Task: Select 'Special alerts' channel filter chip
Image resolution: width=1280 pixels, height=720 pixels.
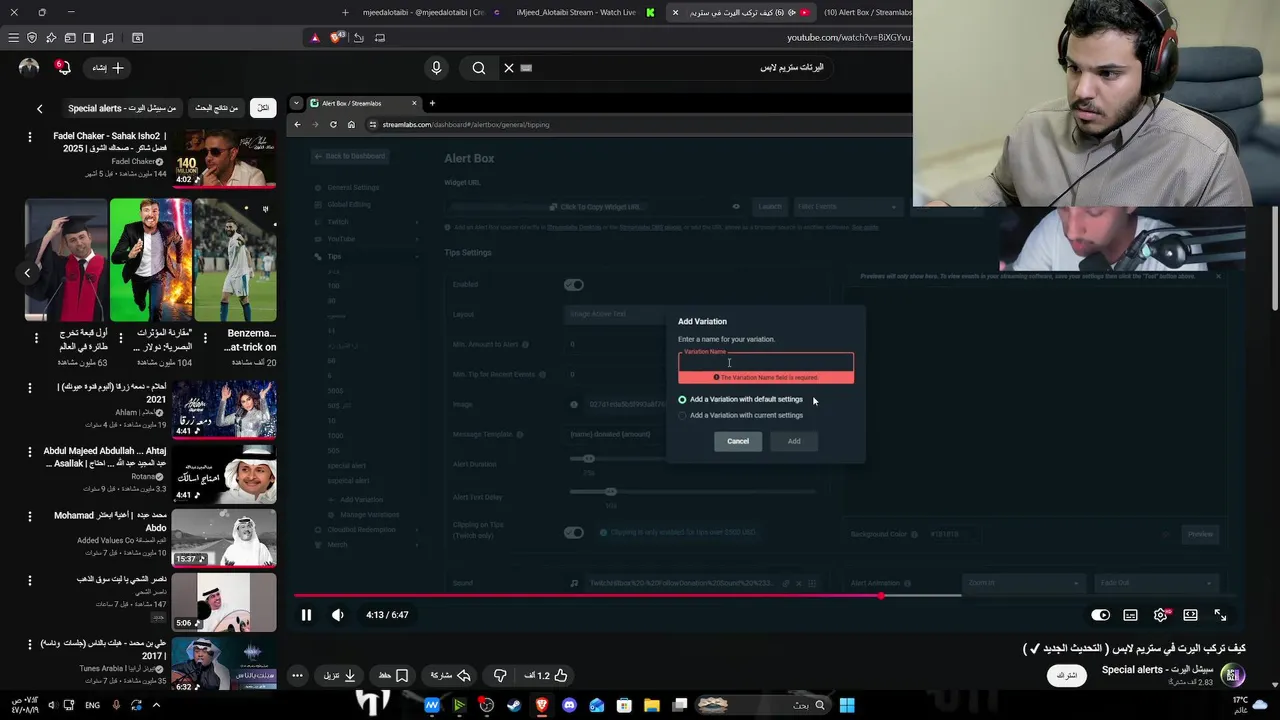Action: click(x=122, y=108)
